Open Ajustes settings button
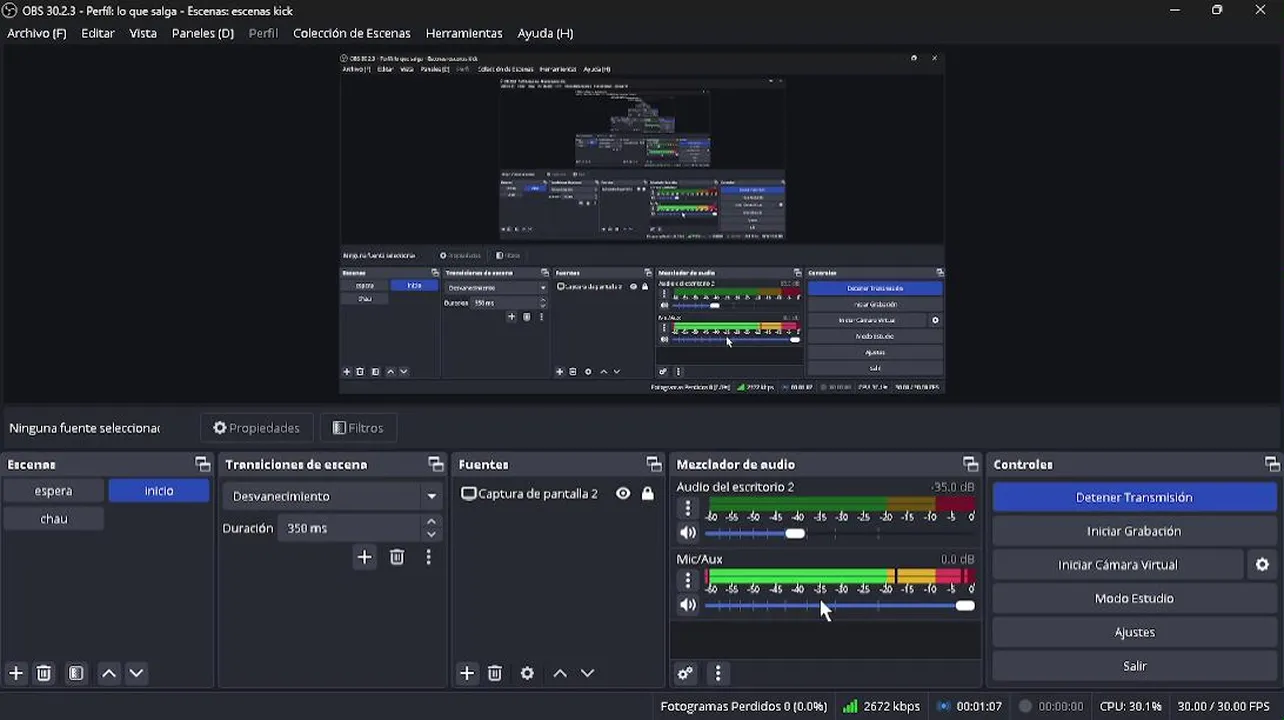 pyautogui.click(x=1134, y=632)
